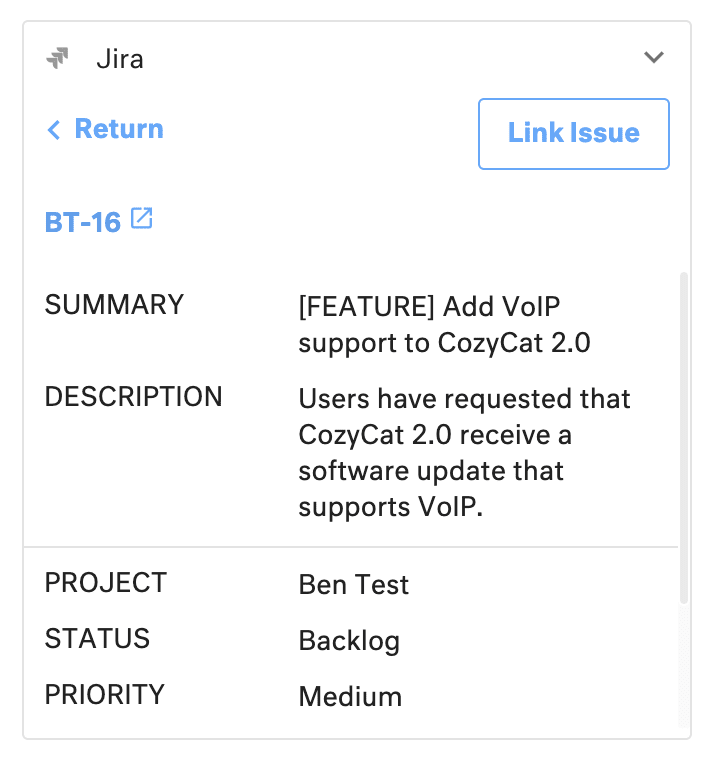Click the external link icon next to BT-16
This screenshot has height=760, width=710.
[142, 219]
